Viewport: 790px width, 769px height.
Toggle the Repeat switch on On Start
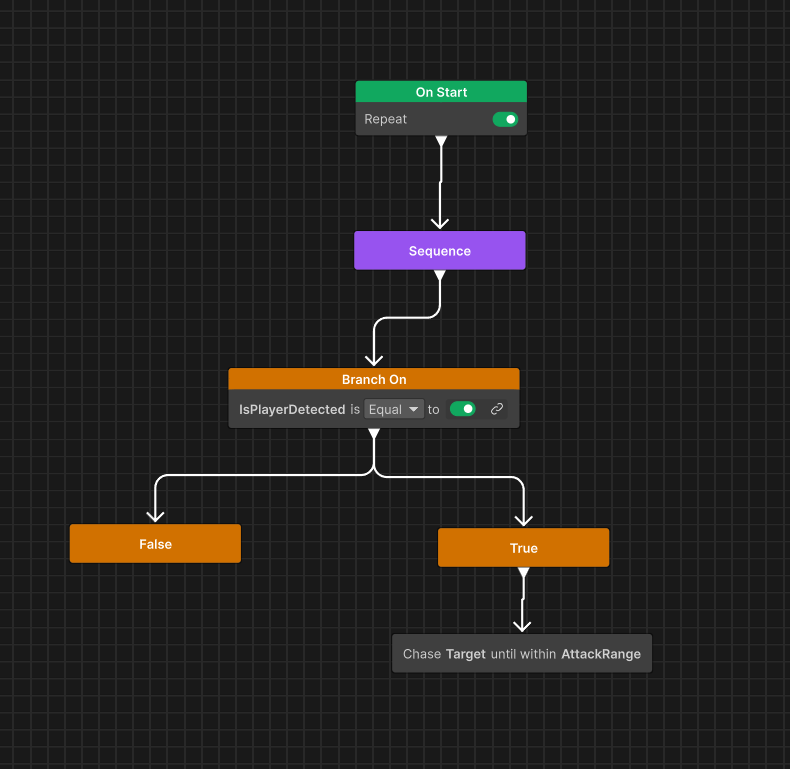(505, 119)
